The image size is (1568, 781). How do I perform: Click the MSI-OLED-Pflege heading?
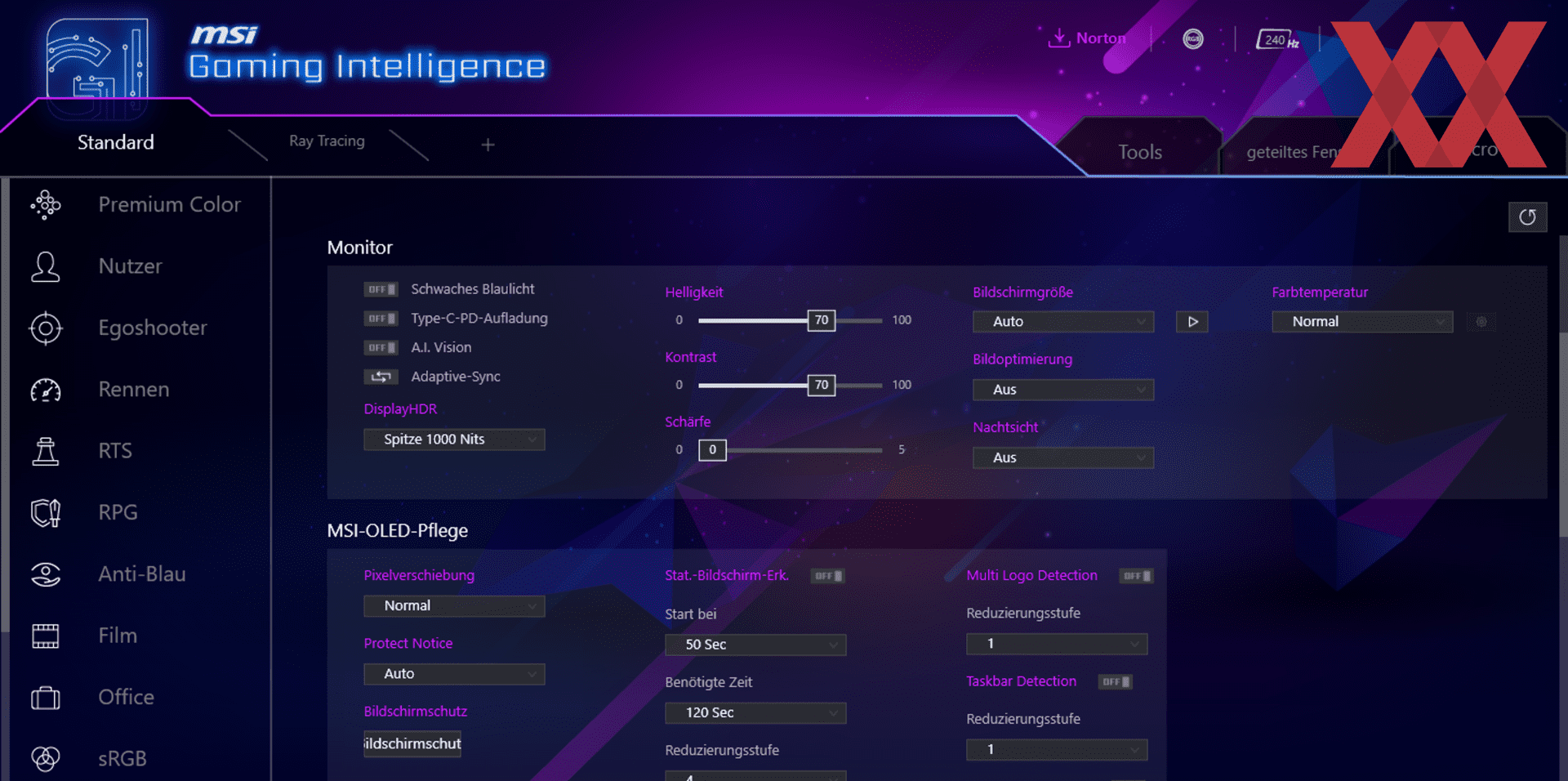point(398,531)
